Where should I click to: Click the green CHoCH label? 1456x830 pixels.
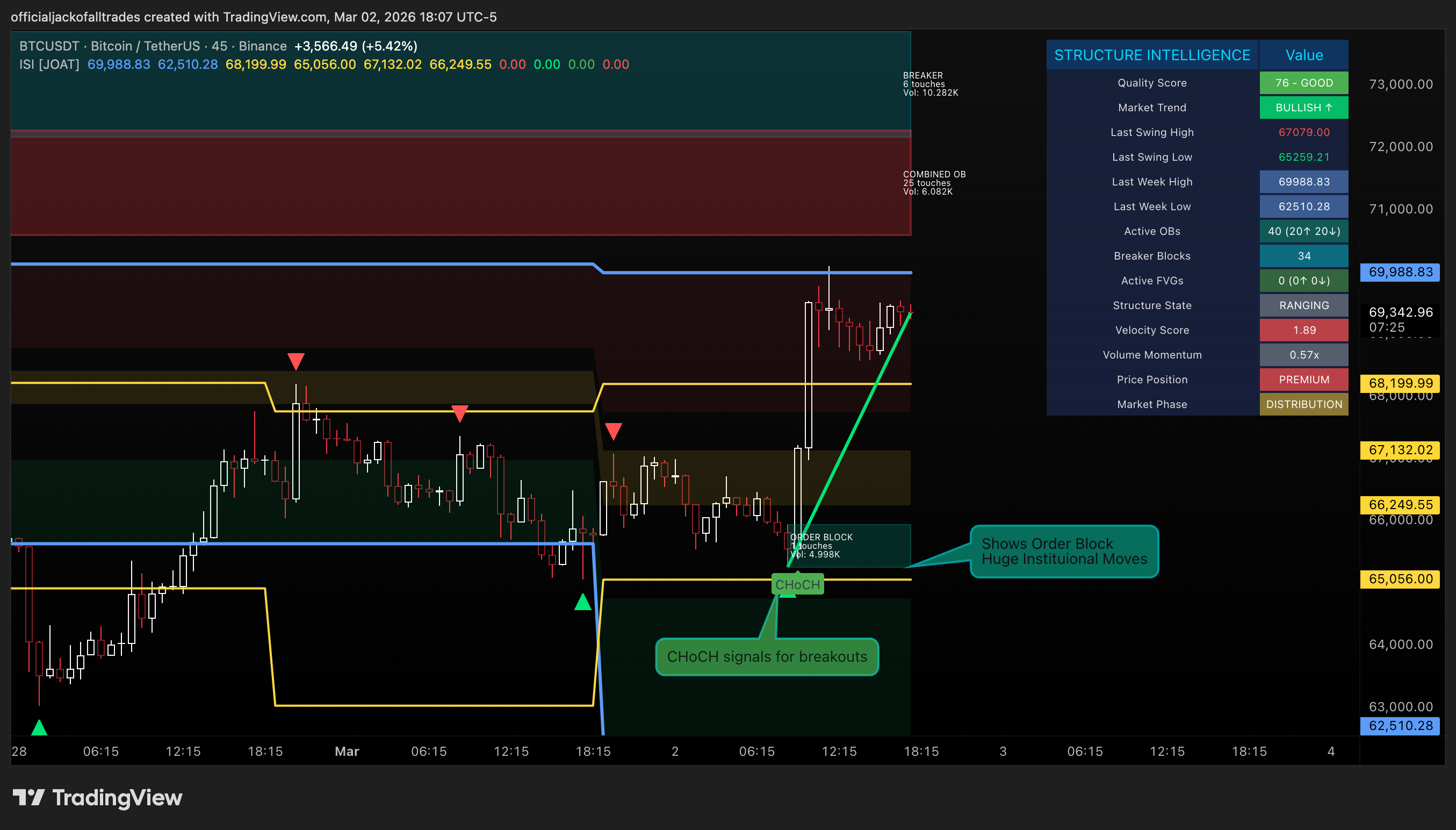click(797, 584)
